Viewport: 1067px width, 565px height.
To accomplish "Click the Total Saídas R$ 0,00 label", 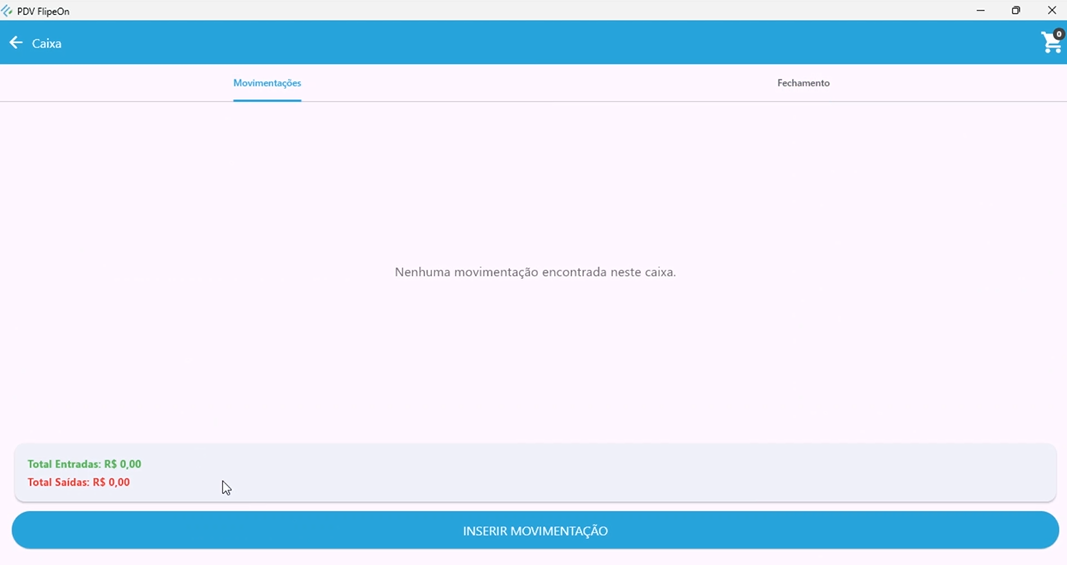I will [78, 482].
